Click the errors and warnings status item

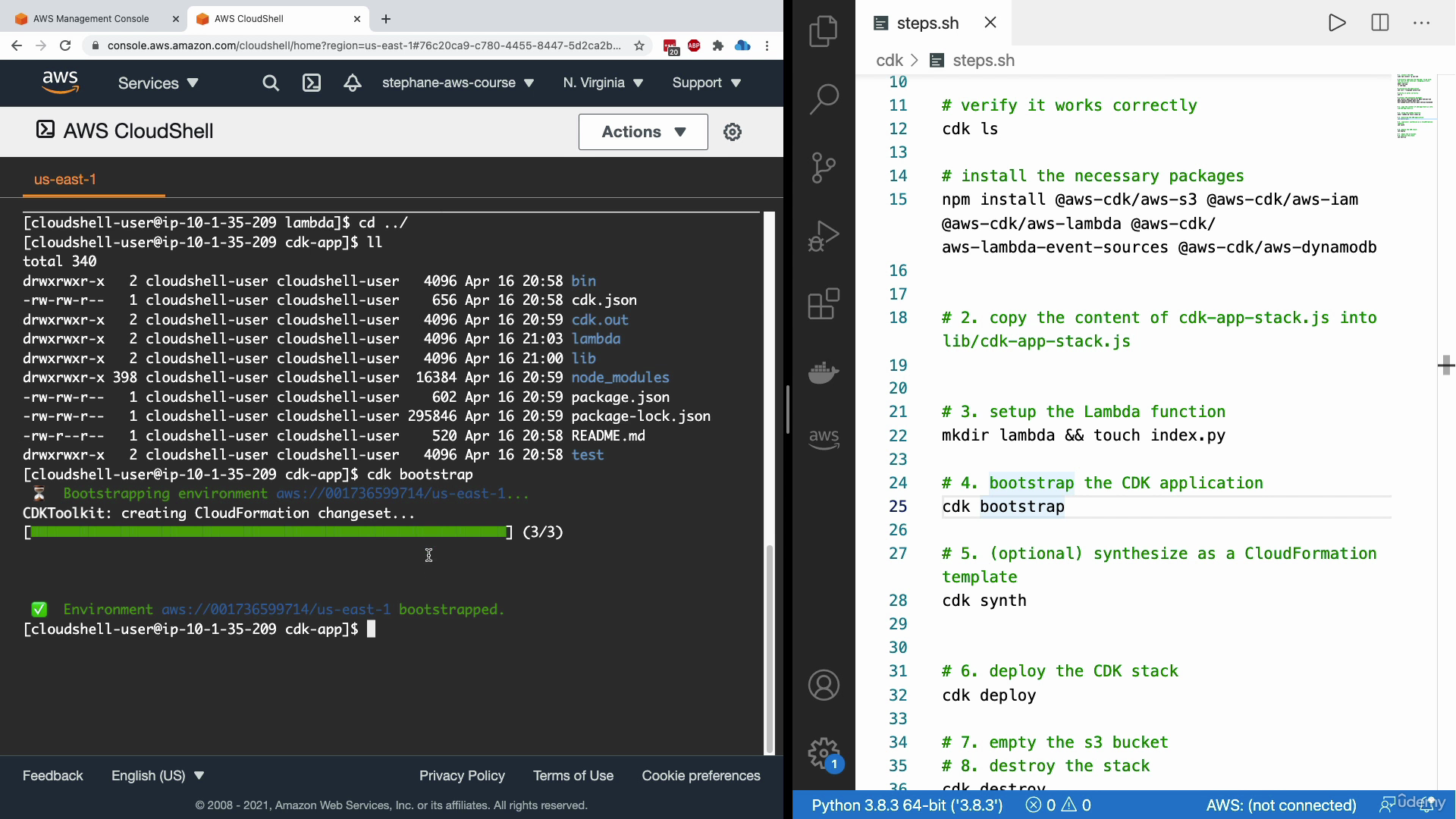click(x=1059, y=805)
